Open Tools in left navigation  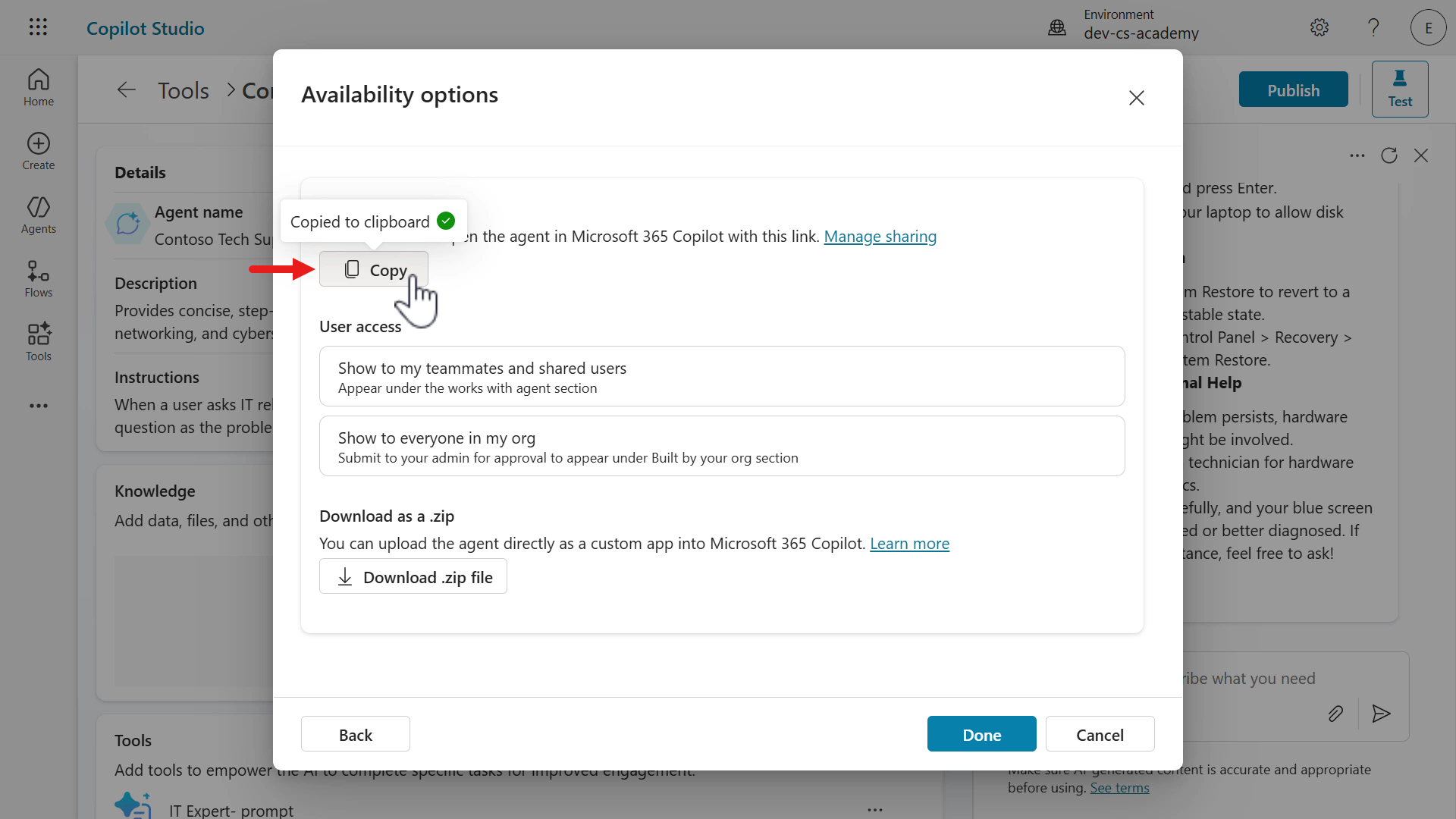click(38, 342)
